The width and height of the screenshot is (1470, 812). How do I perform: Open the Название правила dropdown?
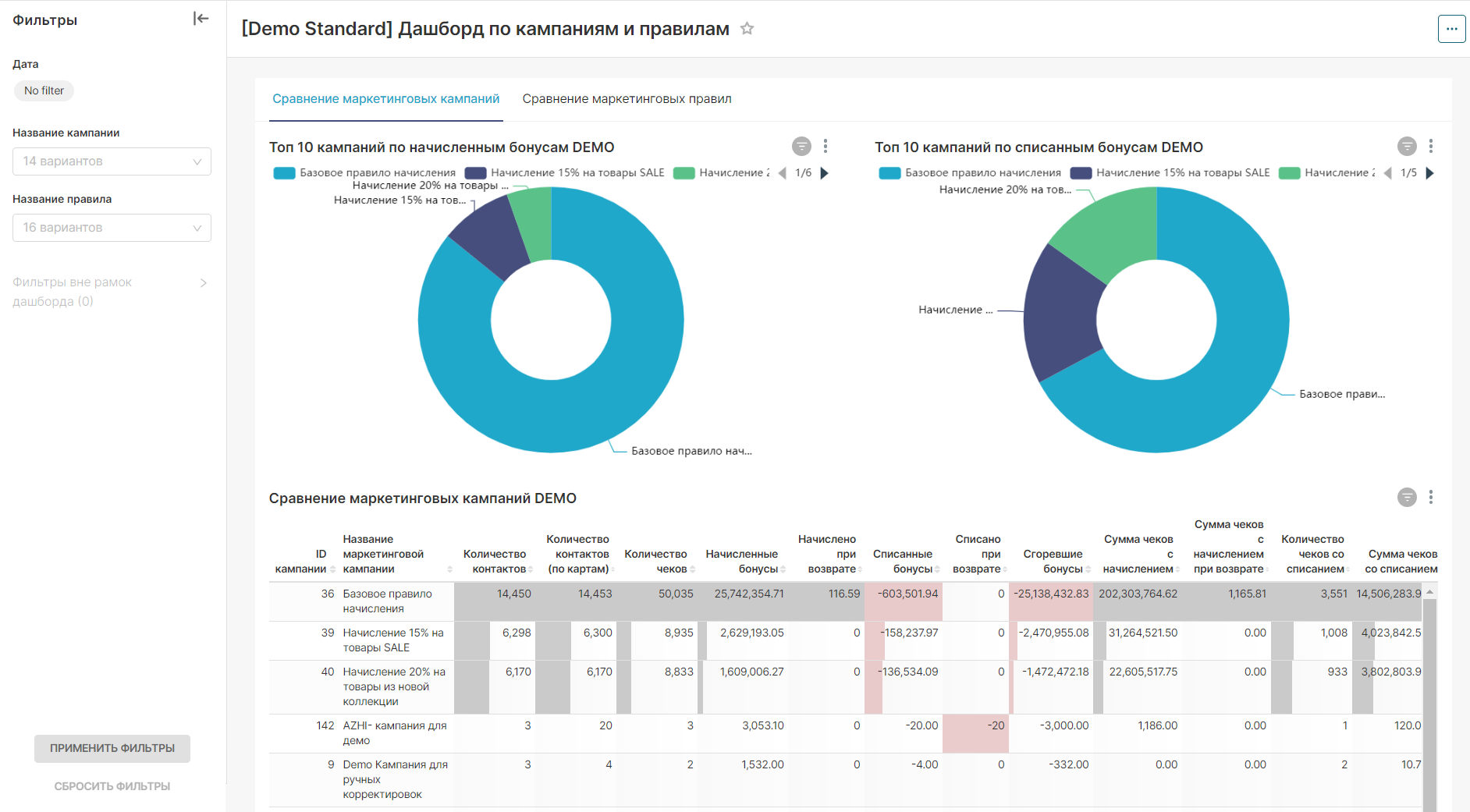[112, 228]
